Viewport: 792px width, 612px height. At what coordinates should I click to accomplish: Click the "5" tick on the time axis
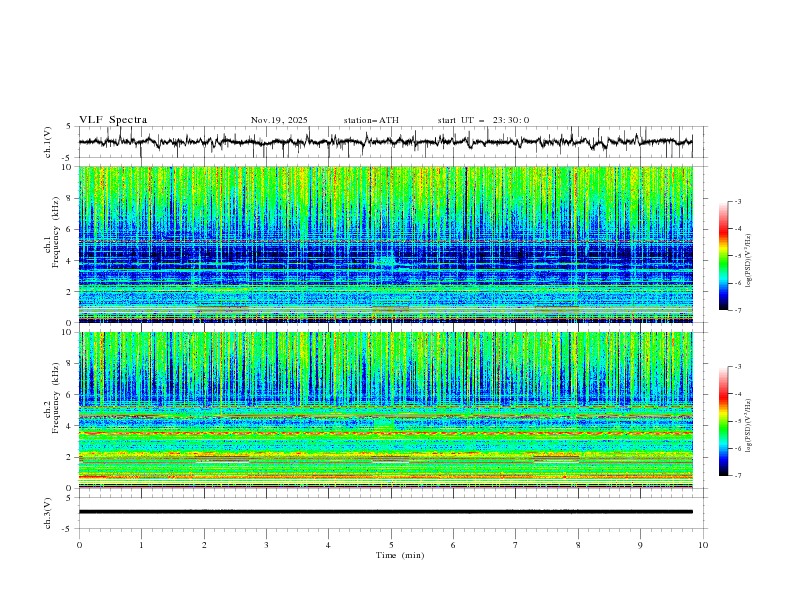(391, 545)
